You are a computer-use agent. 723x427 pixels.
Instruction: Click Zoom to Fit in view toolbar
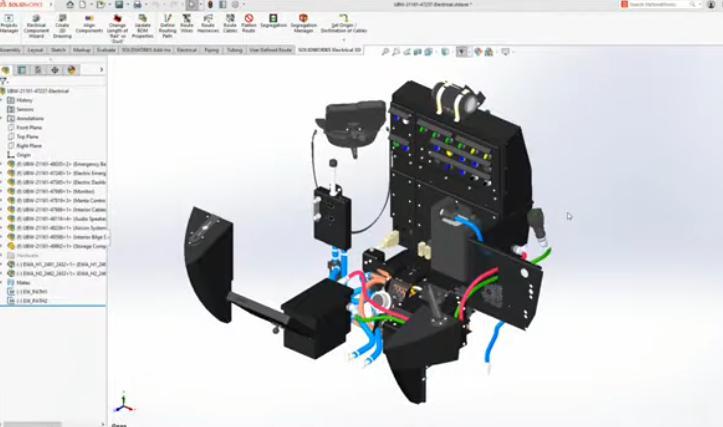385,52
